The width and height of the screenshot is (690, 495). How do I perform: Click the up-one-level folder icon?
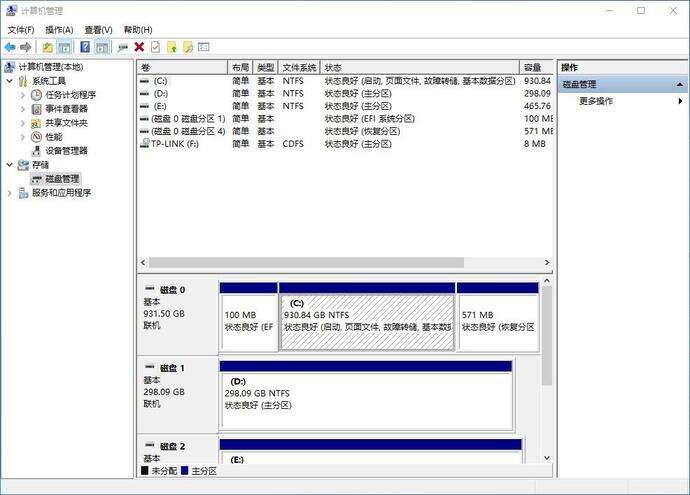pos(48,47)
